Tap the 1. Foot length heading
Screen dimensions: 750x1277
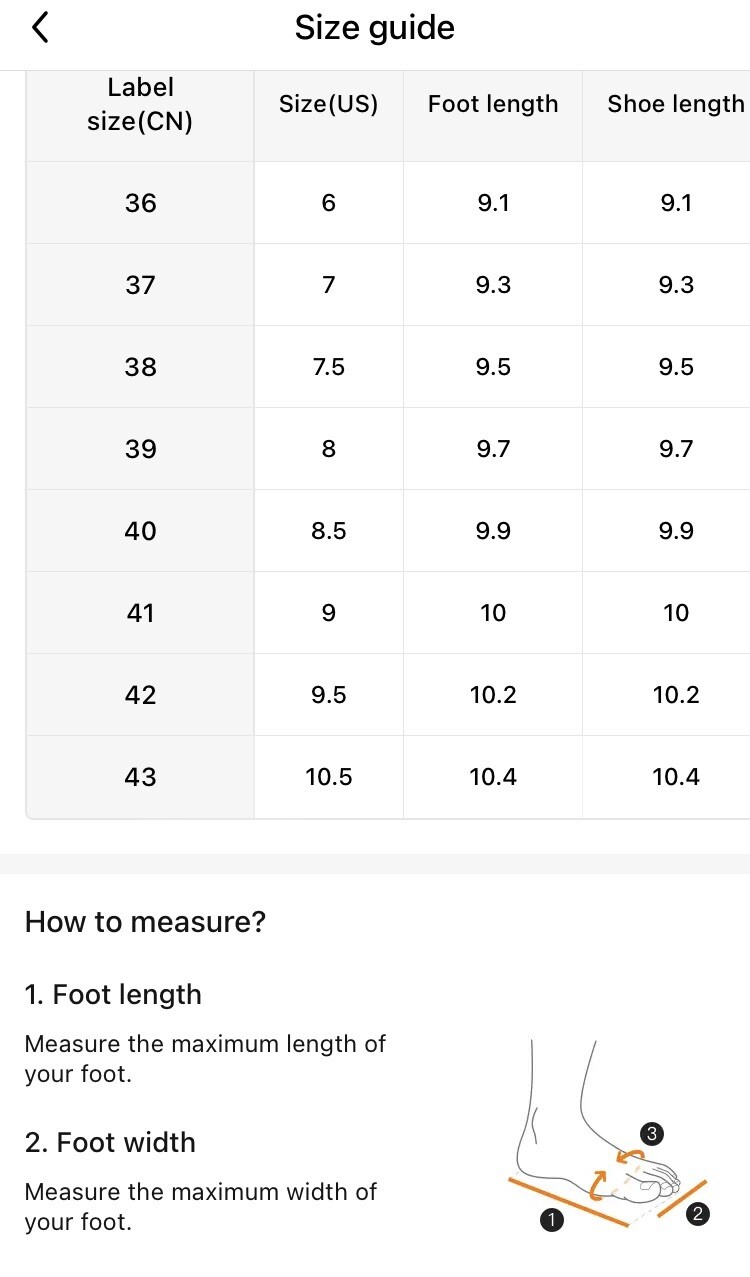click(x=113, y=995)
